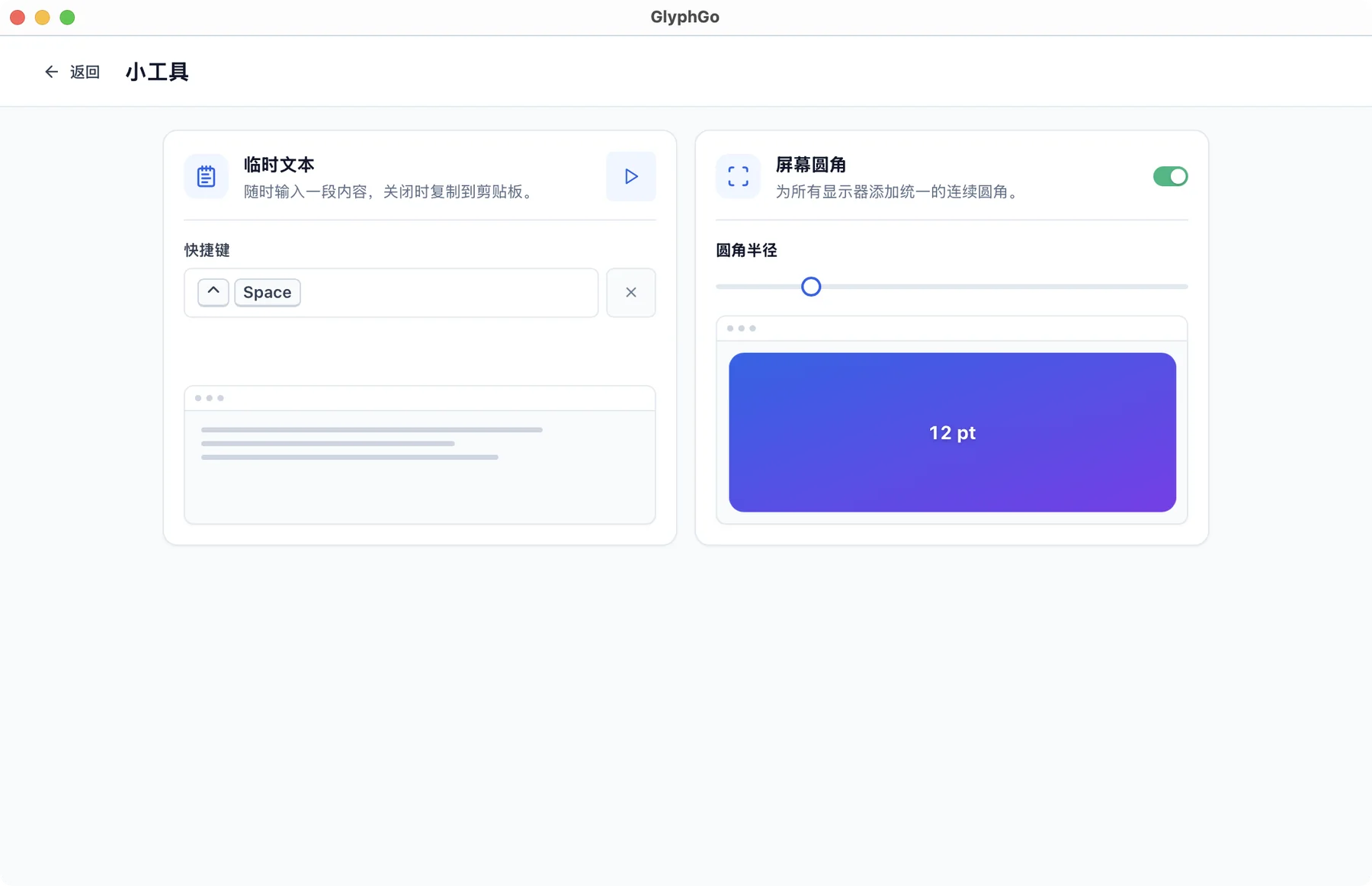
Task: Run the 临时文本 tool with play button
Action: (630, 176)
